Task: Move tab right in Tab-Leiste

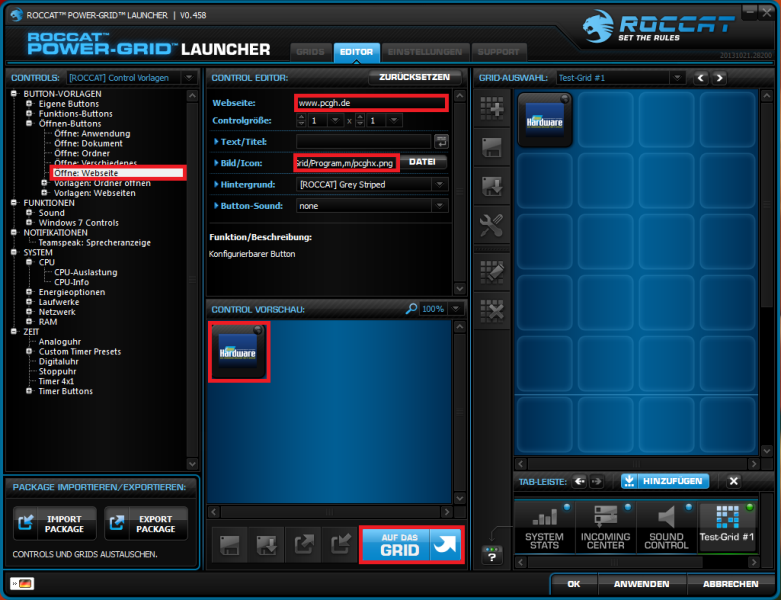Action: (x=596, y=481)
